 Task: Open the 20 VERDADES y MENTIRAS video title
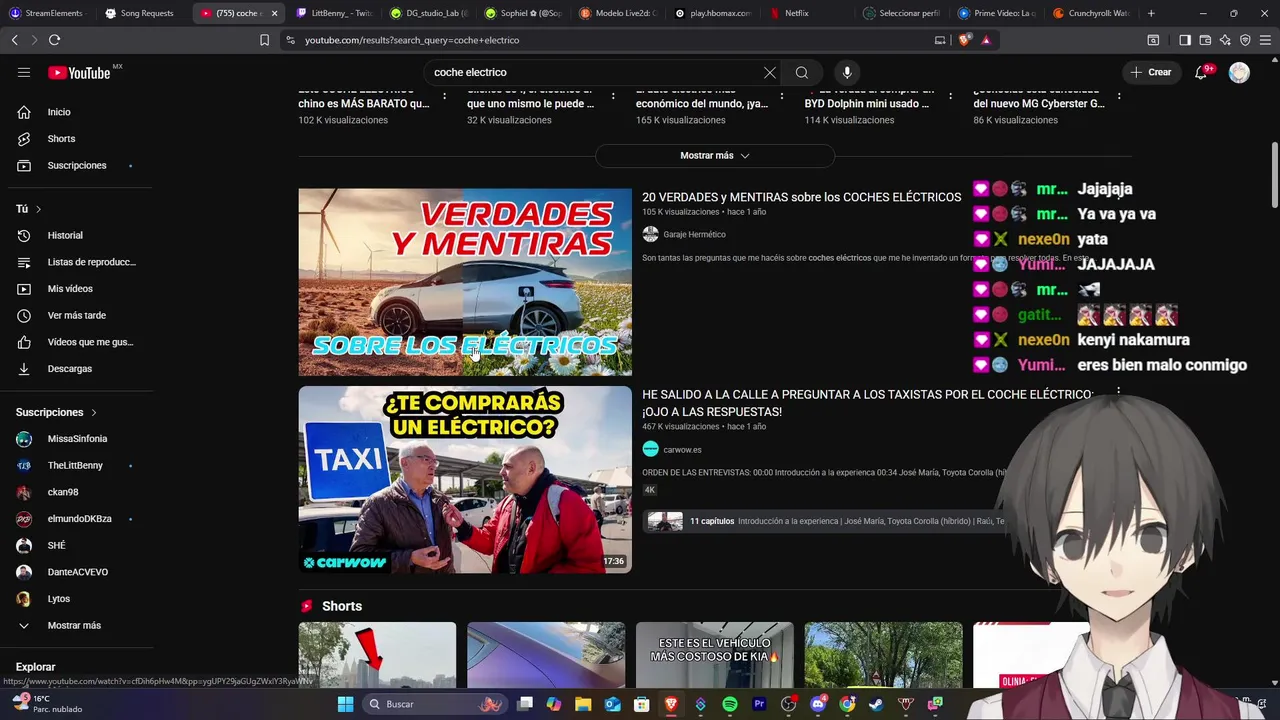801,197
